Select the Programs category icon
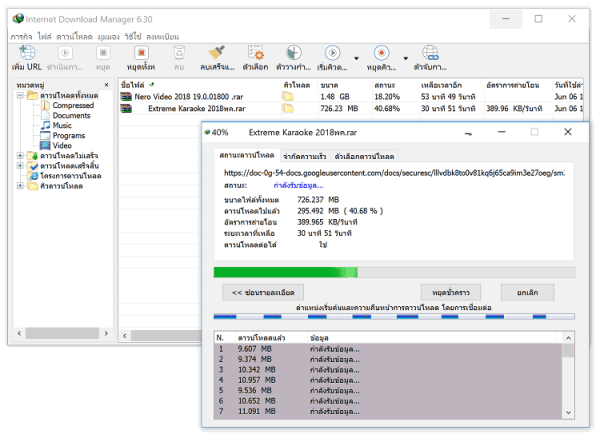The height and width of the screenshot is (438, 600). [45, 135]
